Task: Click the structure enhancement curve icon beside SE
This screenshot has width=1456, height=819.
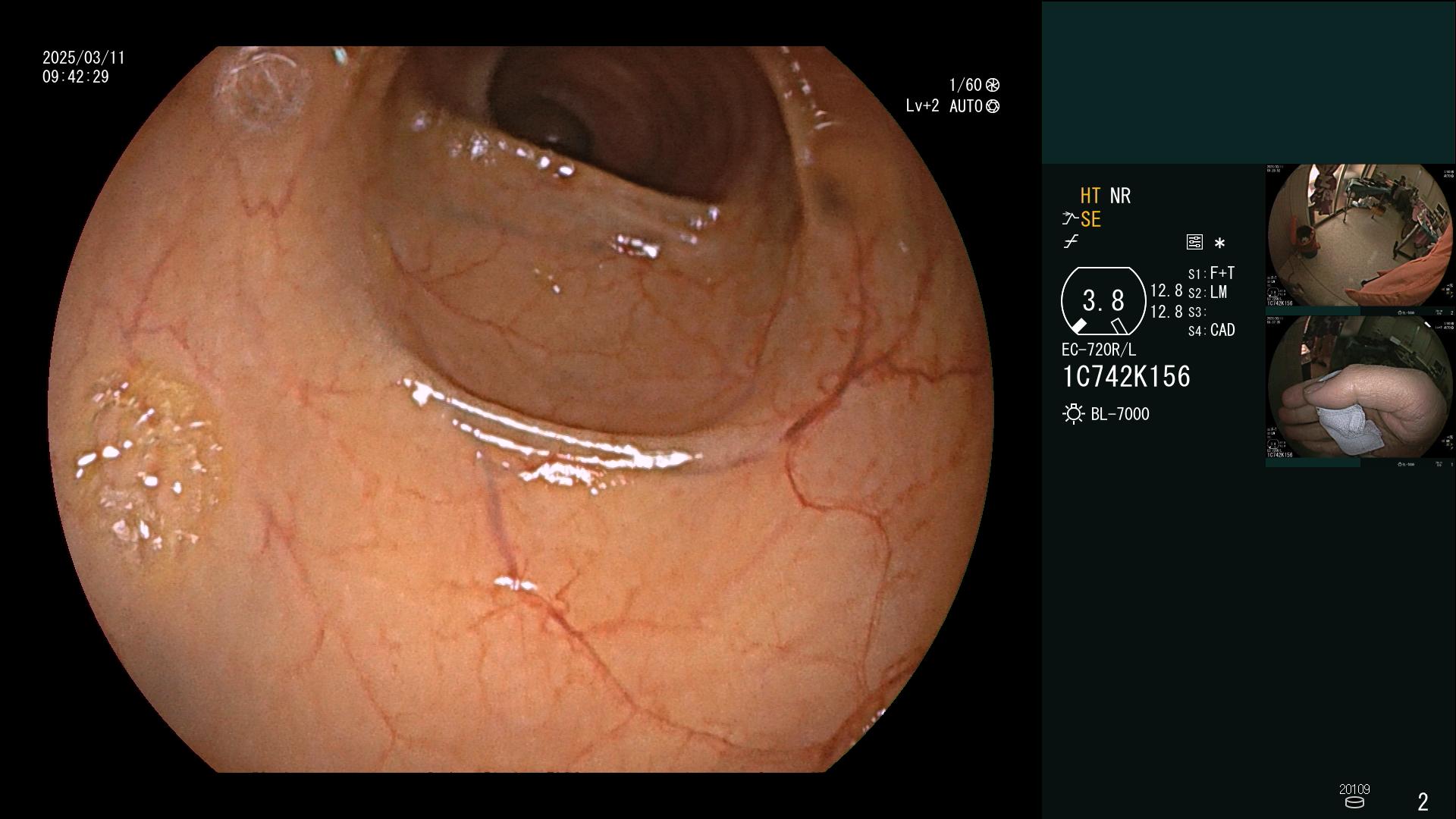Action: click(1070, 219)
